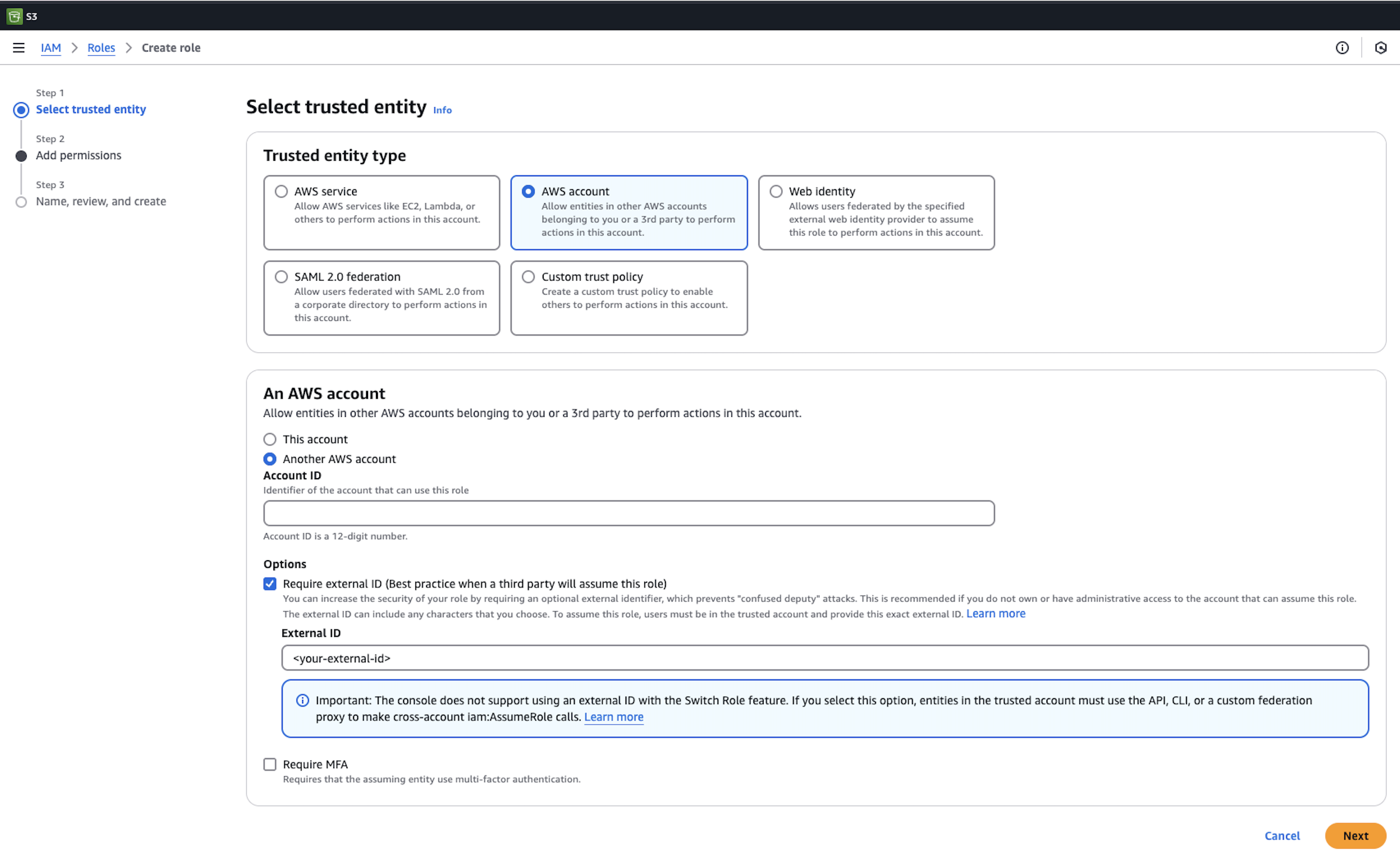Click the help circle icon top right

point(1342,47)
